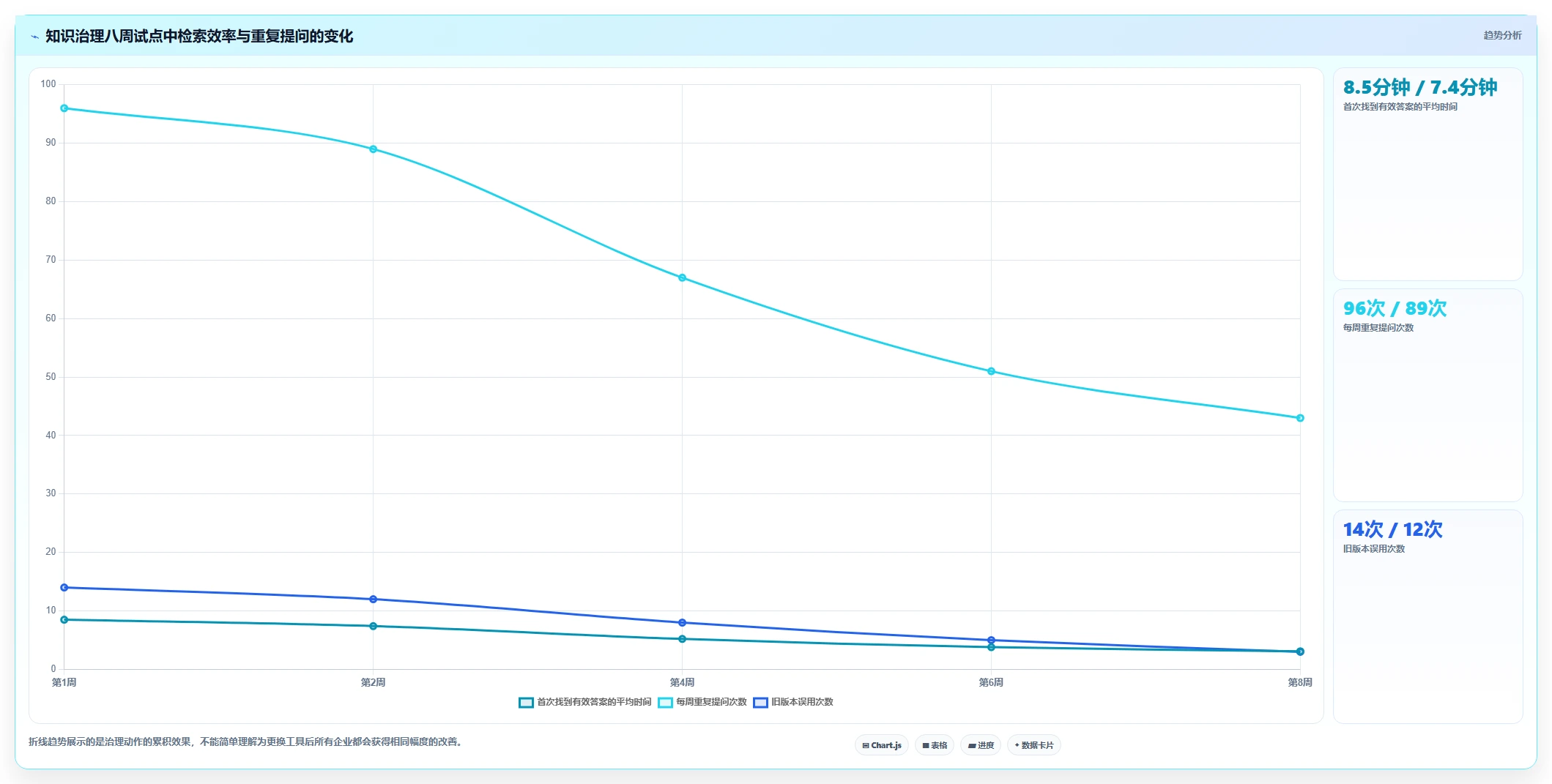Click the icon inside the 数据卡片 tag

point(1017,745)
